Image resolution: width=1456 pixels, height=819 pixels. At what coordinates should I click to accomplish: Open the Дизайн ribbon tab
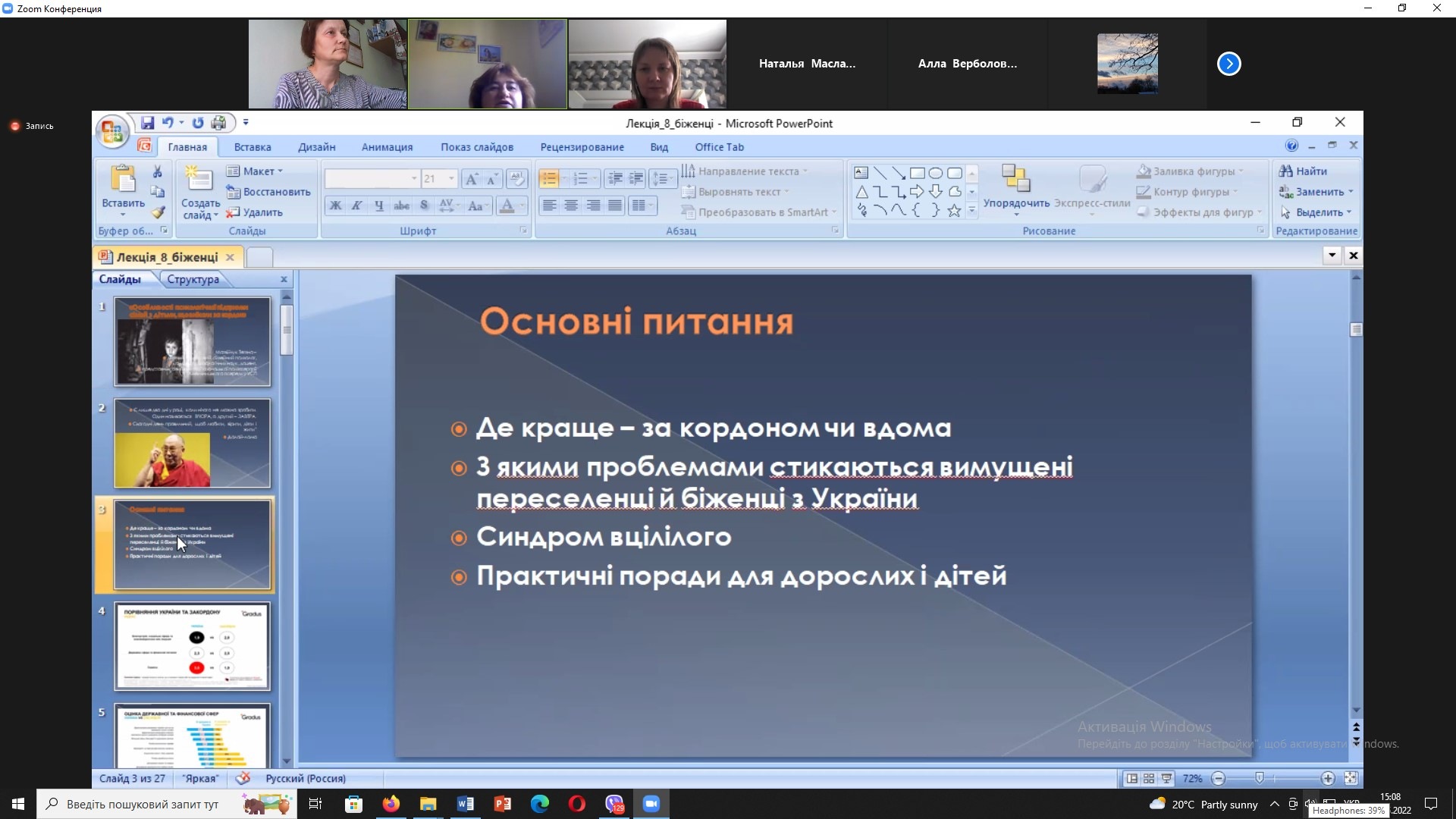pos(316,147)
